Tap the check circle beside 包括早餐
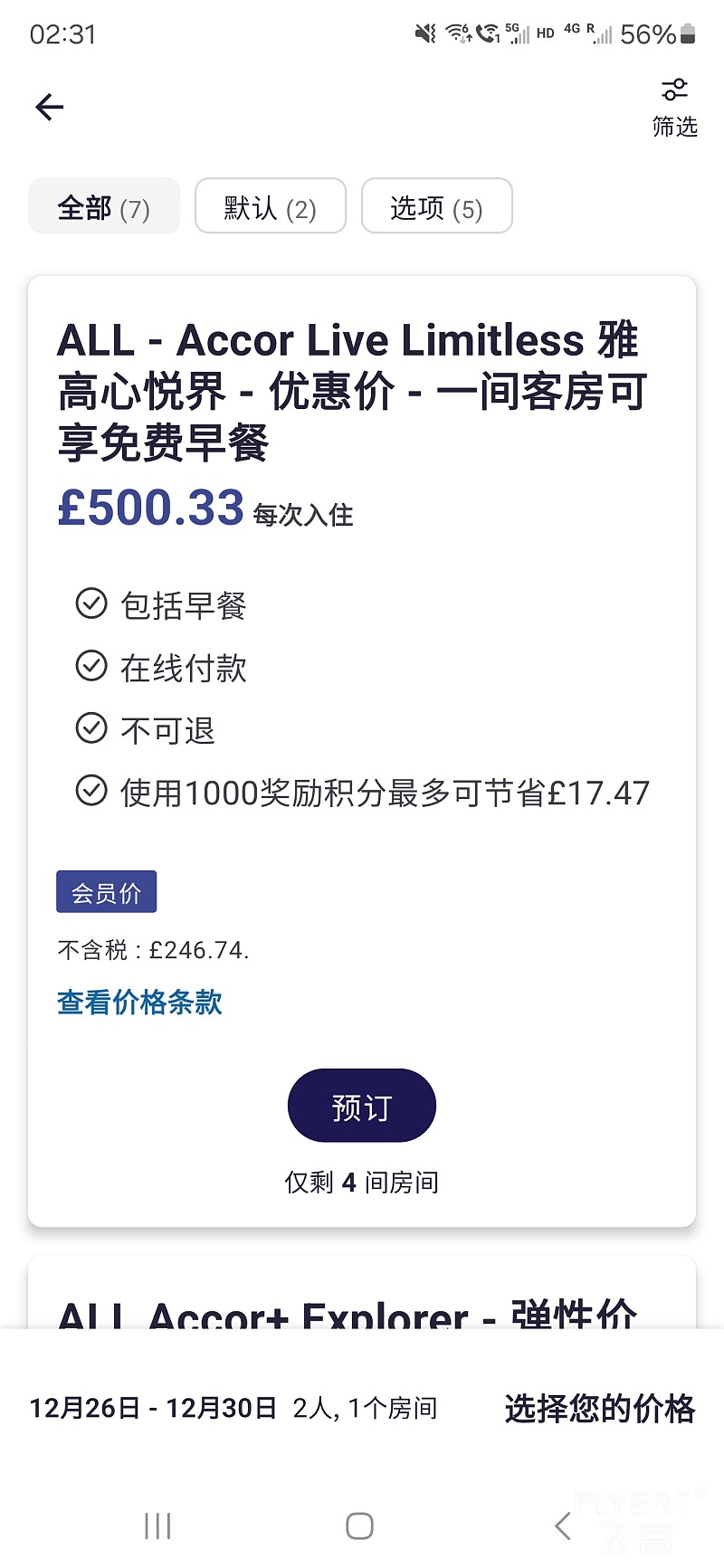This screenshot has width=724, height=1568. pyautogui.click(x=91, y=603)
